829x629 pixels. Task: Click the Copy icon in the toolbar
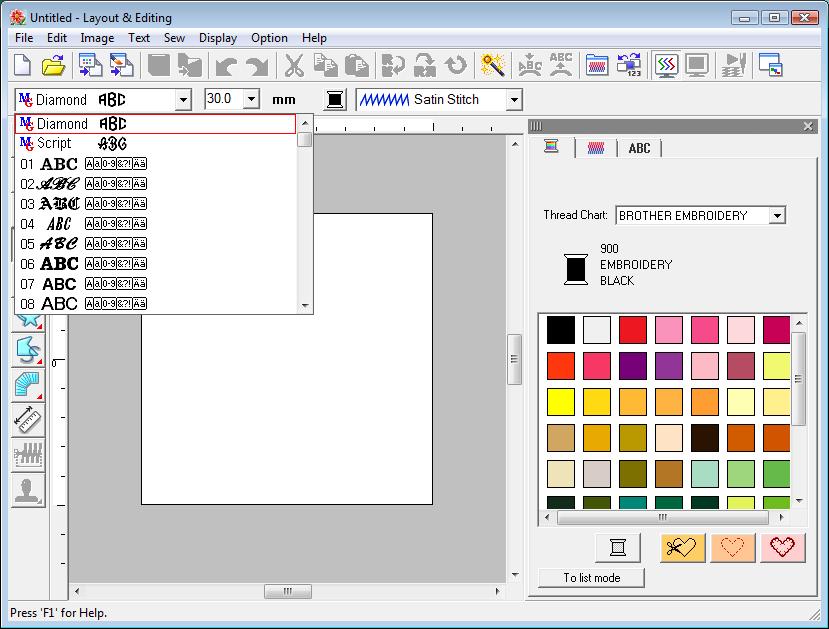pyautogui.click(x=326, y=65)
